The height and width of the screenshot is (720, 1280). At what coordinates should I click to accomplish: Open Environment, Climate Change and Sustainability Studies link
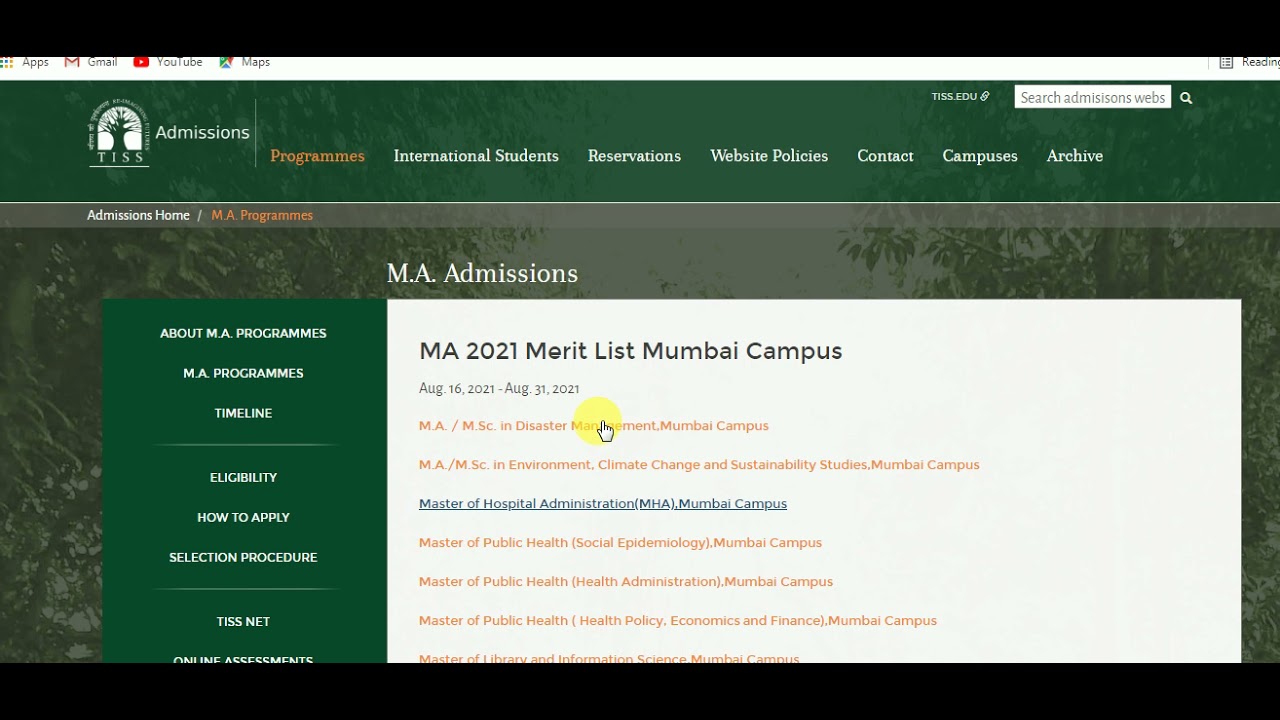tap(699, 465)
